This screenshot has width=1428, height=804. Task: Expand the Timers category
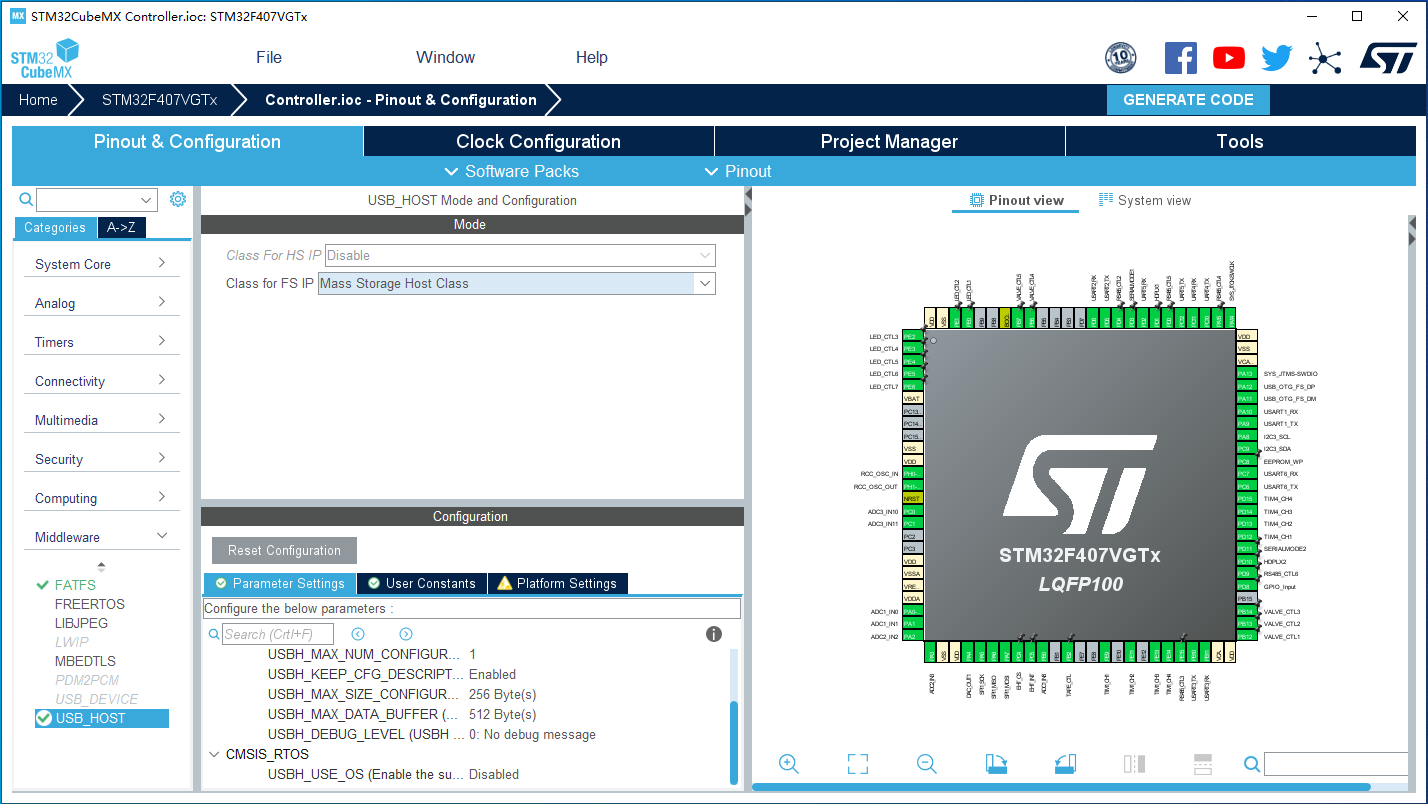coord(100,342)
